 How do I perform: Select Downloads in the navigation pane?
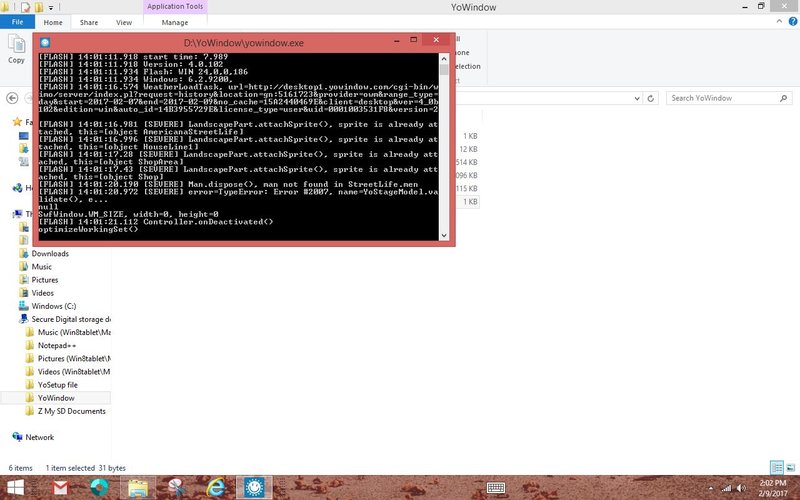[50, 254]
